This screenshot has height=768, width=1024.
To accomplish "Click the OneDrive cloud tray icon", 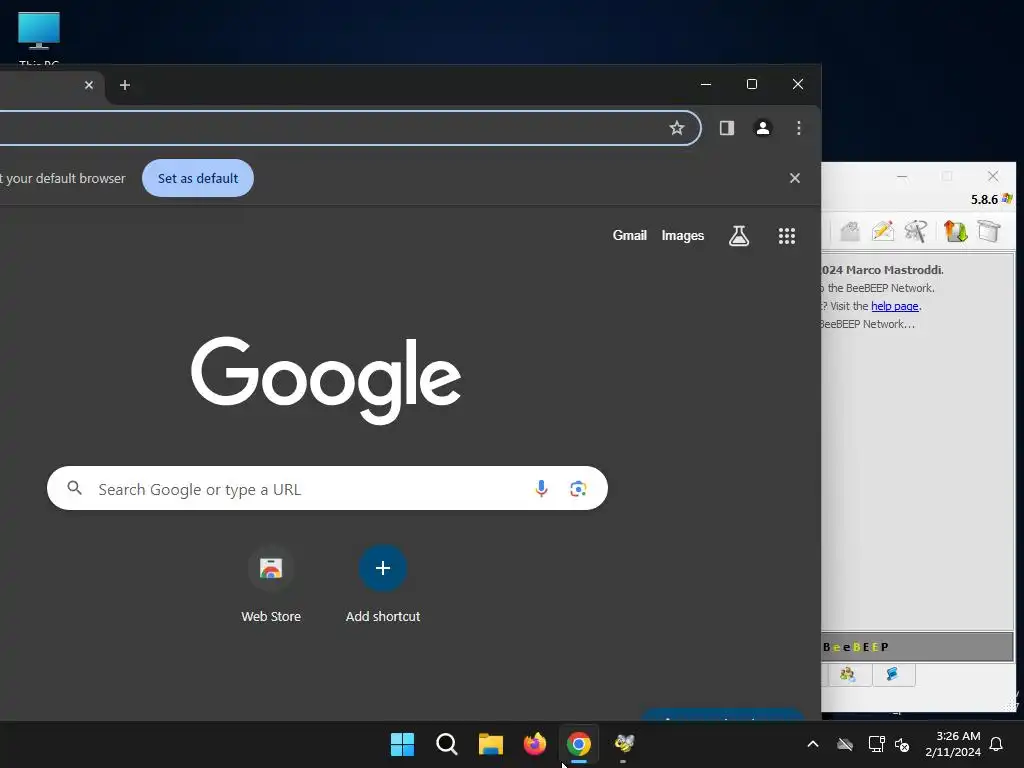I will tap(845, 744).
